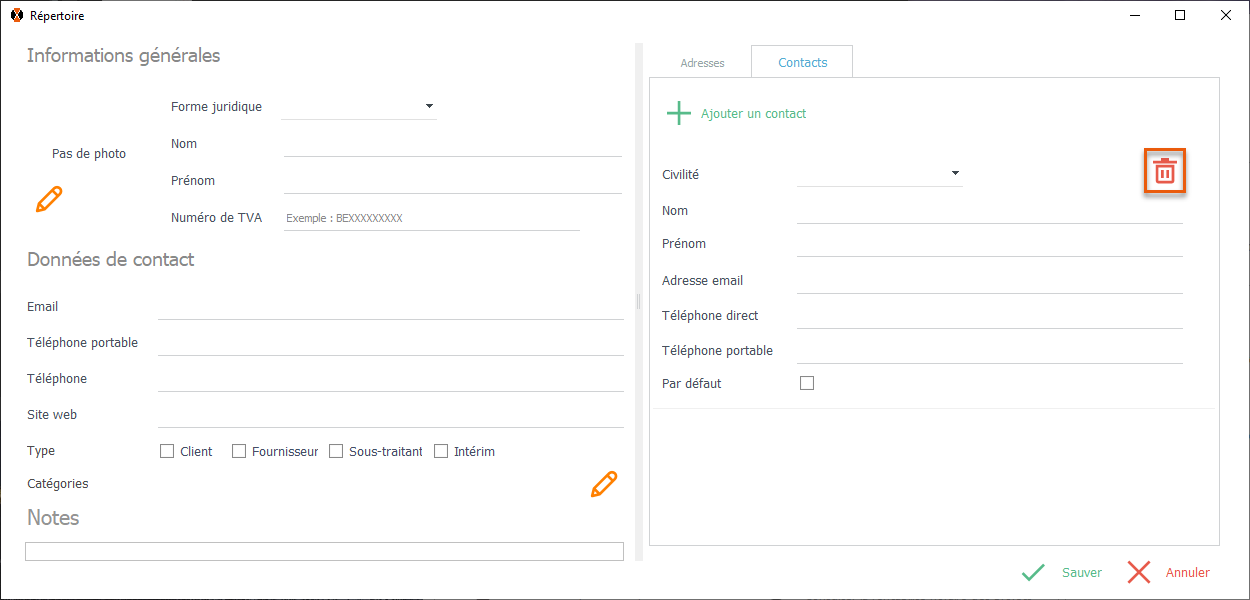Screen dimensions: 1250x600
Task: Click the green plus icon to add contact
Action: (x=679, y=113)
